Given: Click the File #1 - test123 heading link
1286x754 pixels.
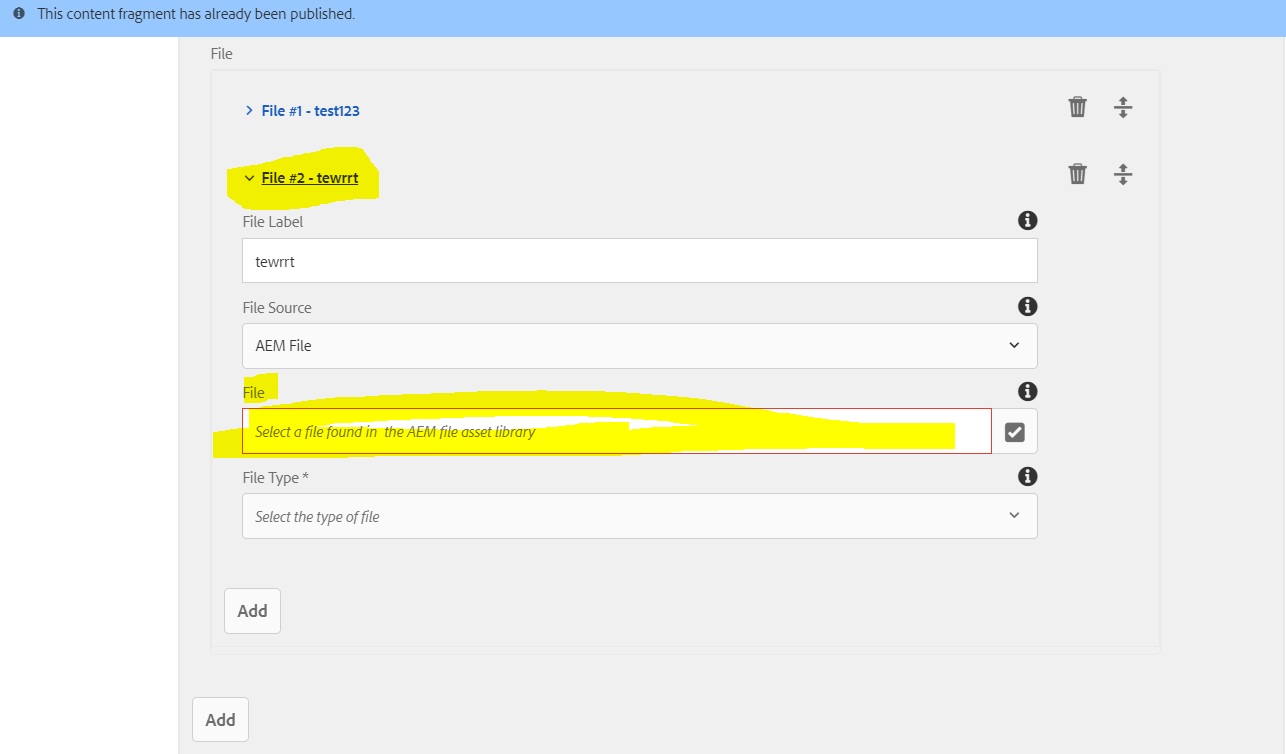Looking at the screenshot, I should tap(309, 110).
